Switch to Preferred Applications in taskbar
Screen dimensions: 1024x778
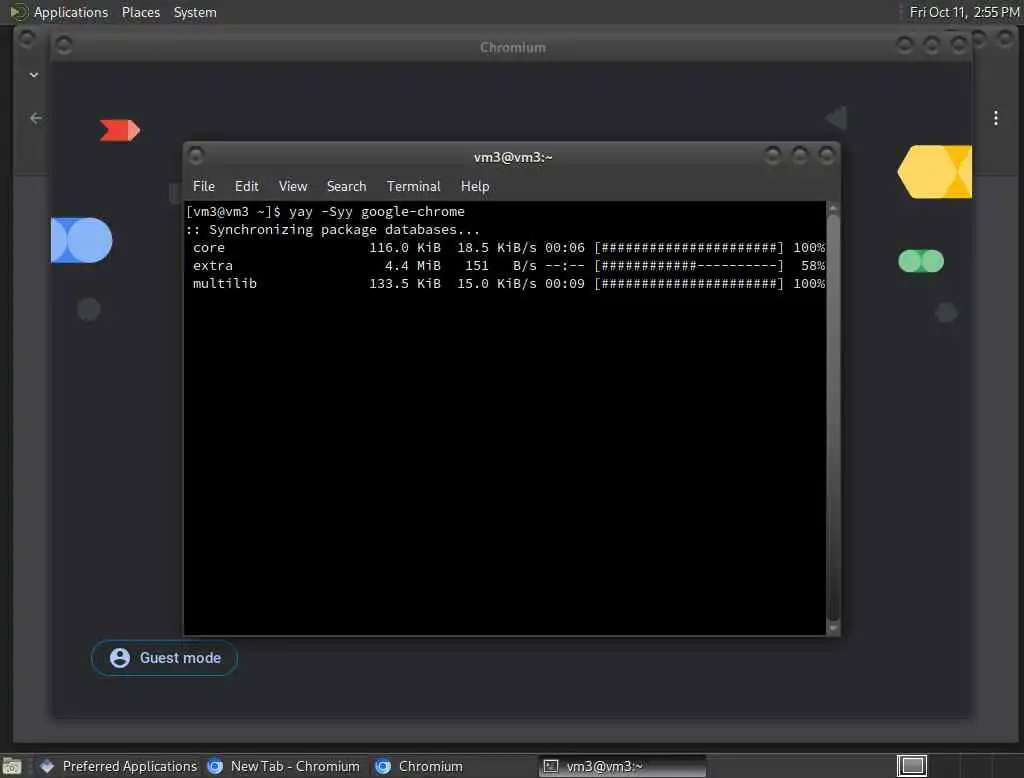click(118, 766)
